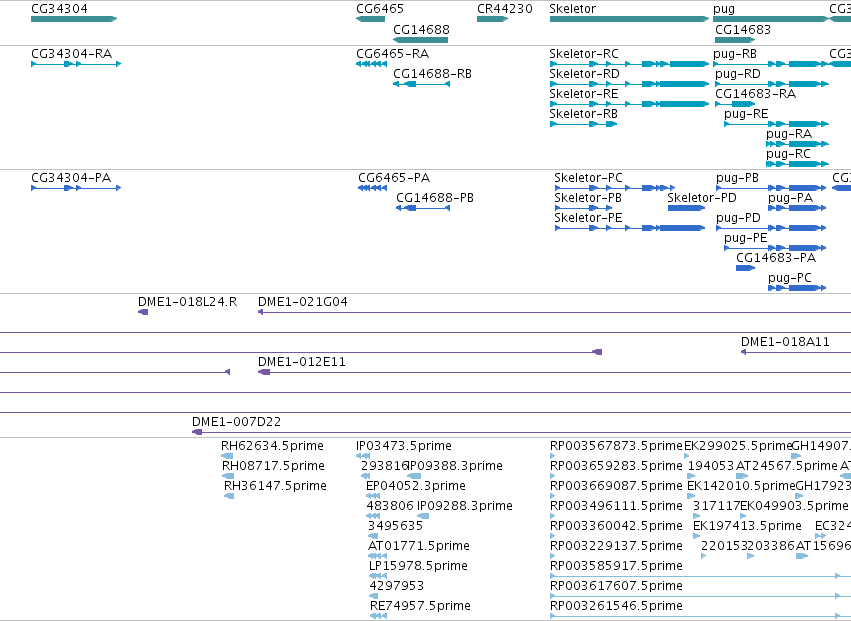Select the DME1-012E11 clone end marker
The height and width of the screenshot is (621, 851).
(x=264, y=372)
